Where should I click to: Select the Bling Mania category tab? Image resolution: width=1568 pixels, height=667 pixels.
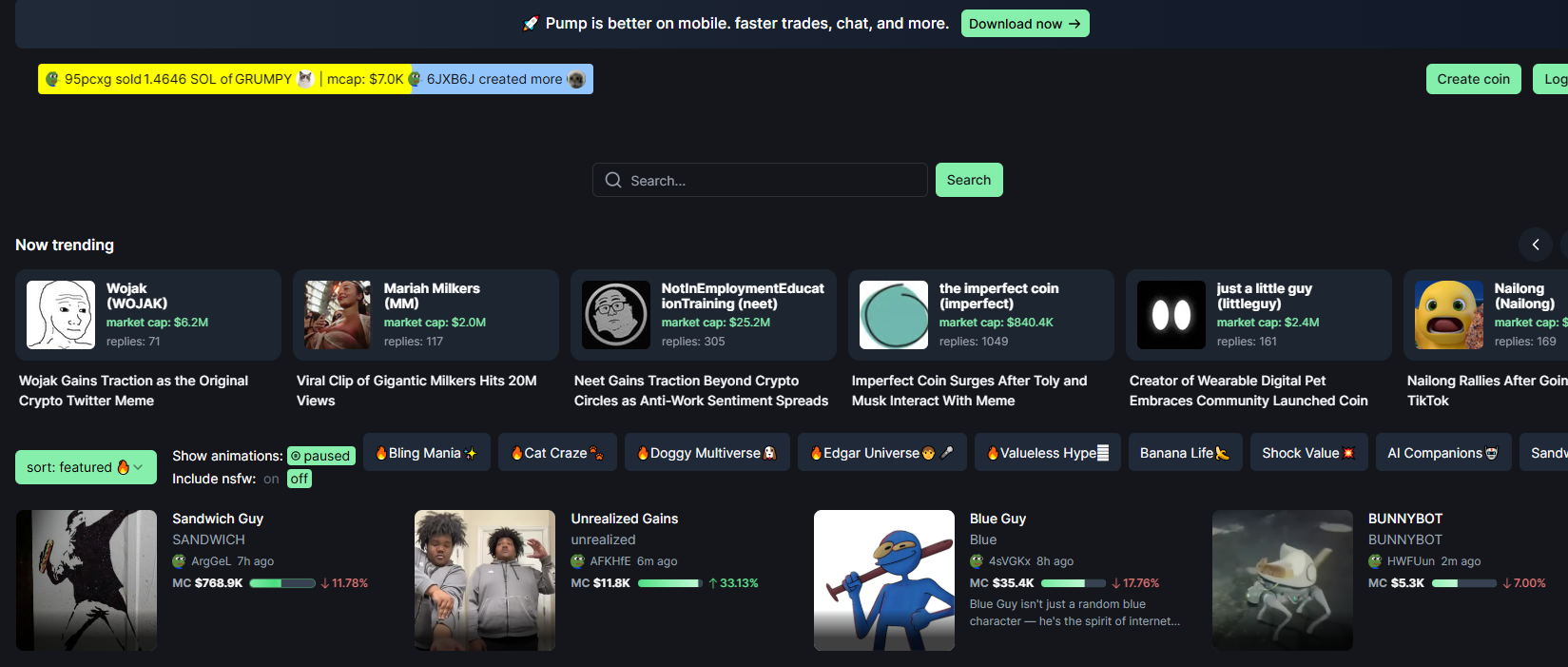click(427, 453)
